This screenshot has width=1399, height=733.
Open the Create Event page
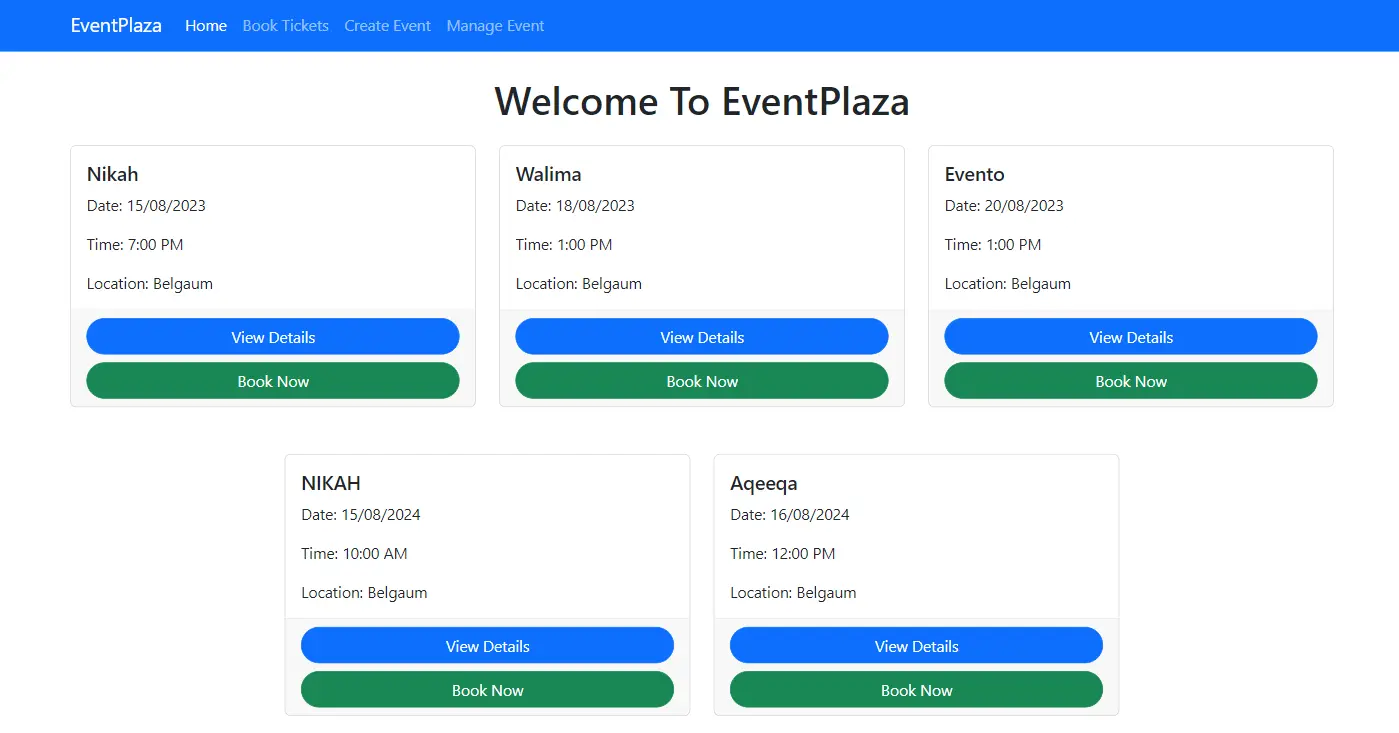pos(387,26)
